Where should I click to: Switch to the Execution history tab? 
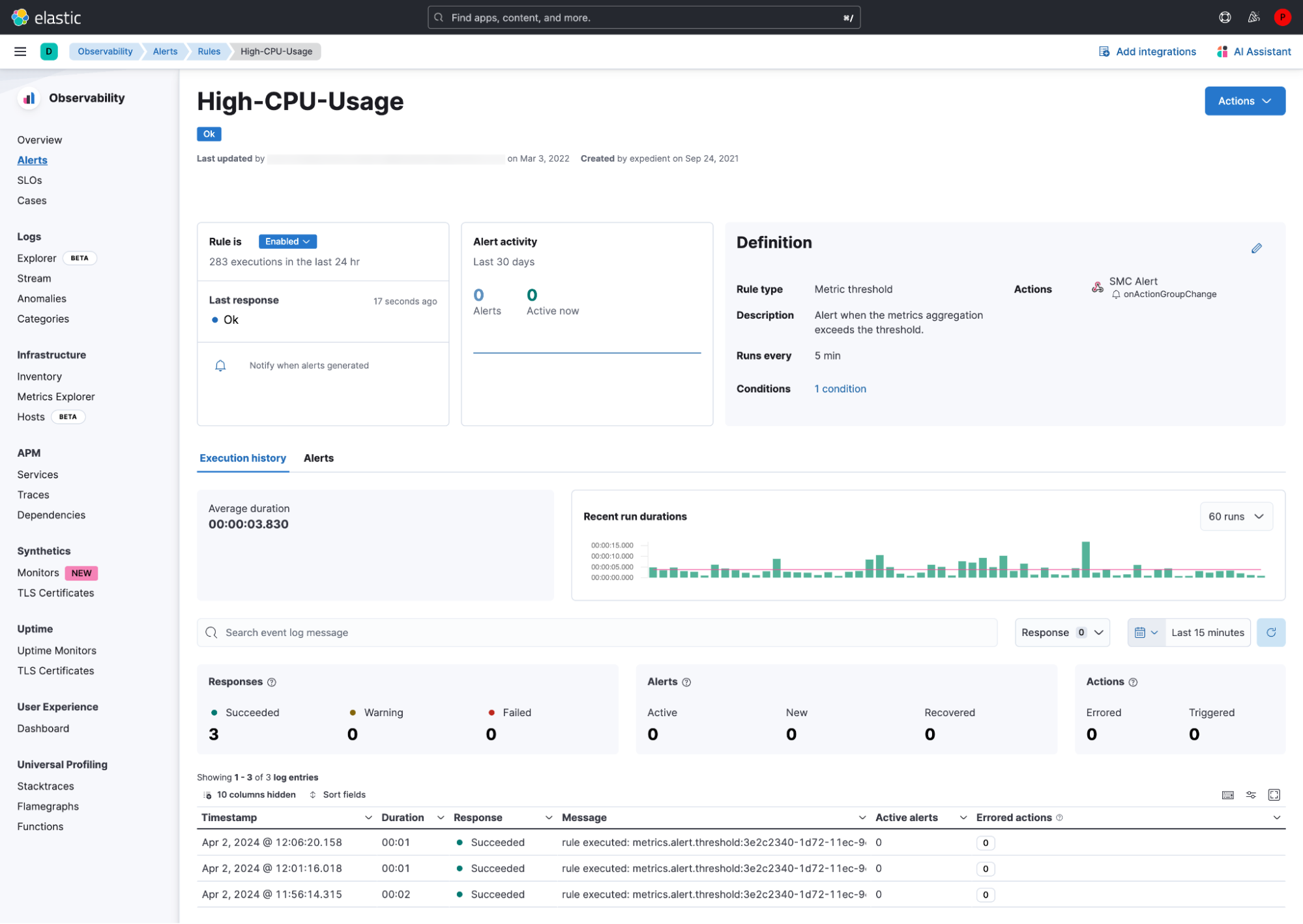[242, 458]
